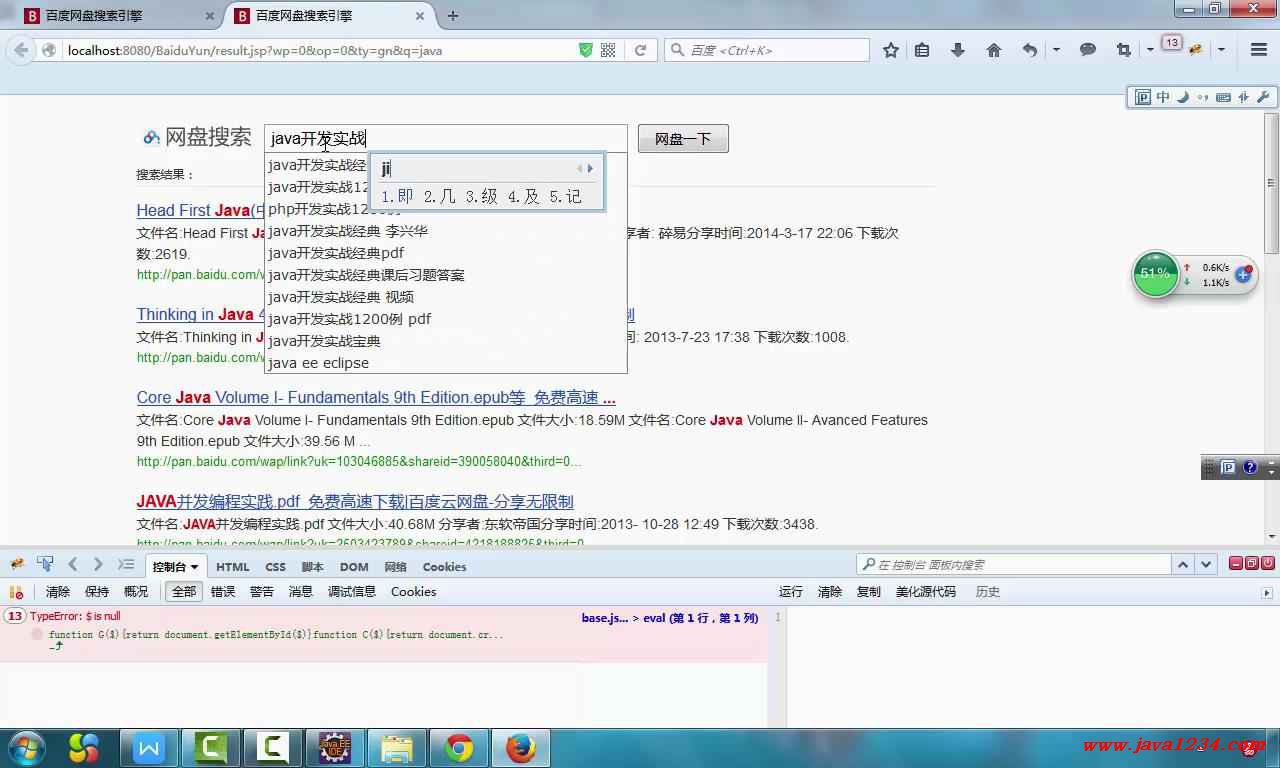Screen dimensions: 1280x768
Task: Open the JAVA并发编程实践.pdf result link
Action: point(355,501)
